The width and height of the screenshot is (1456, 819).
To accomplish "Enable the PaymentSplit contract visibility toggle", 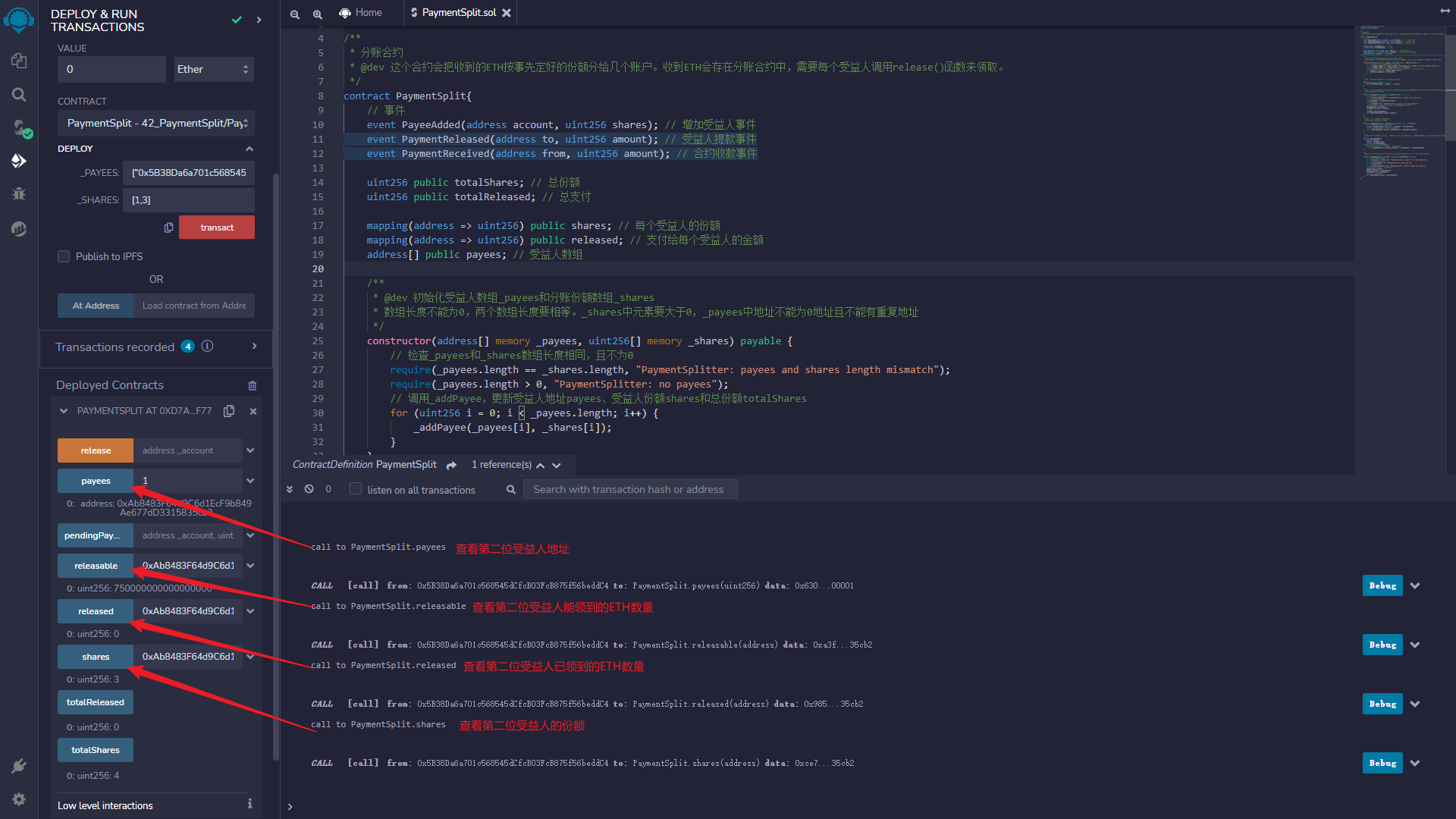I will coord(63,411).
